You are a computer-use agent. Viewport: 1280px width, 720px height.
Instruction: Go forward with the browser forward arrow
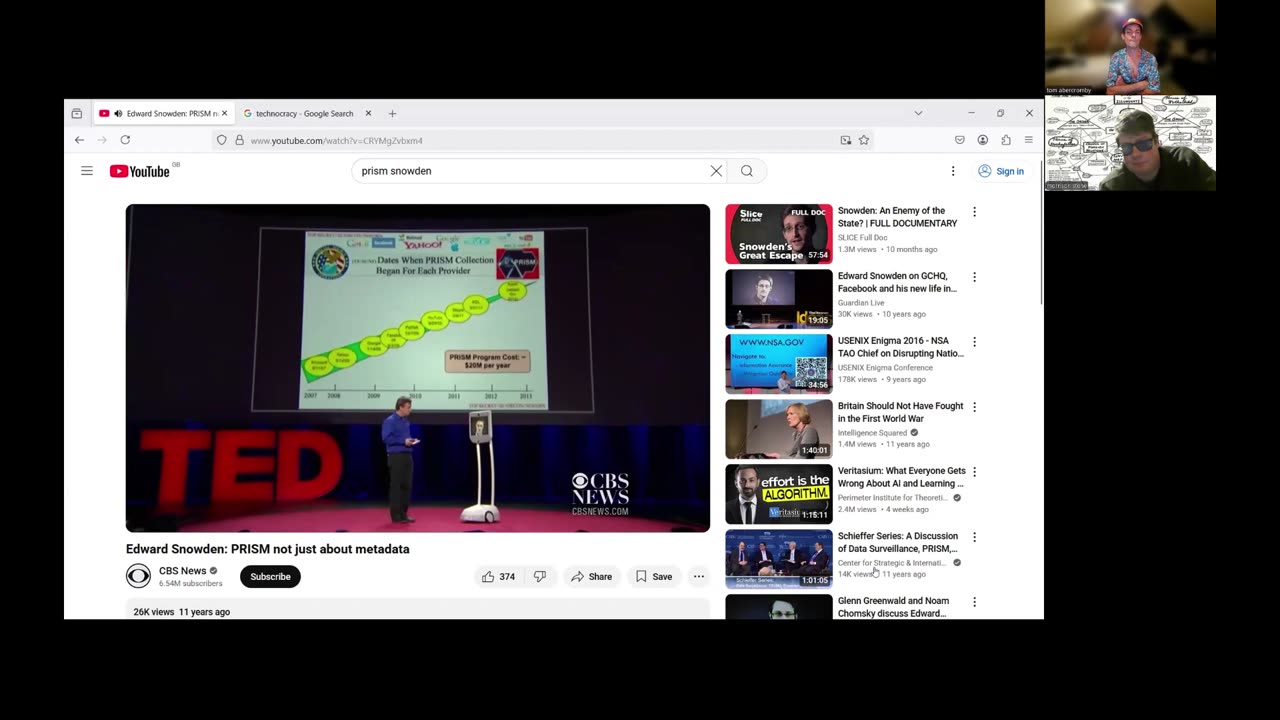(102, 140)
